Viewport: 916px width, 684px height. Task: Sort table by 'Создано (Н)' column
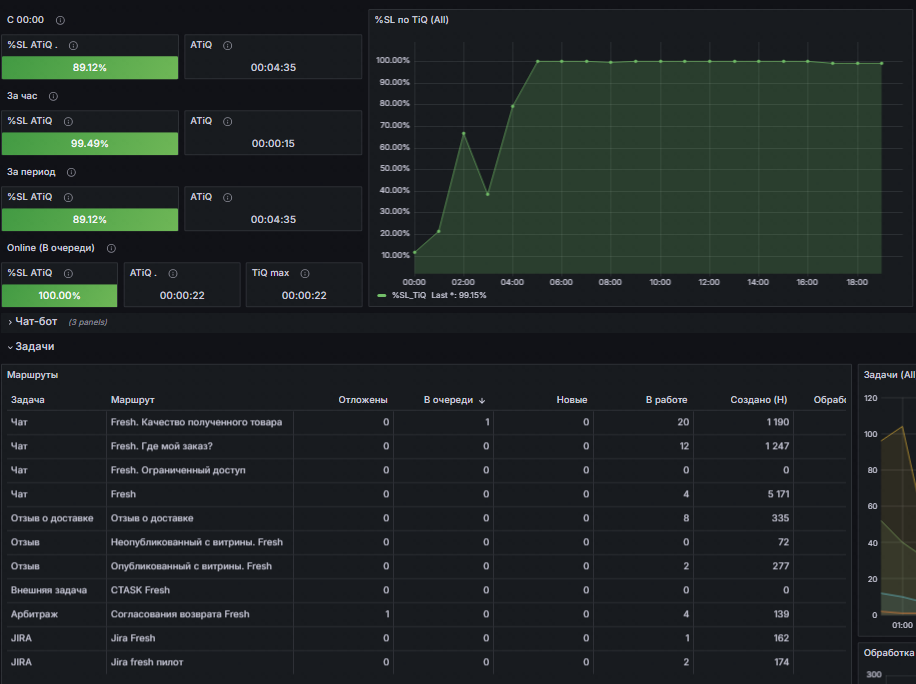pos(758,400)
